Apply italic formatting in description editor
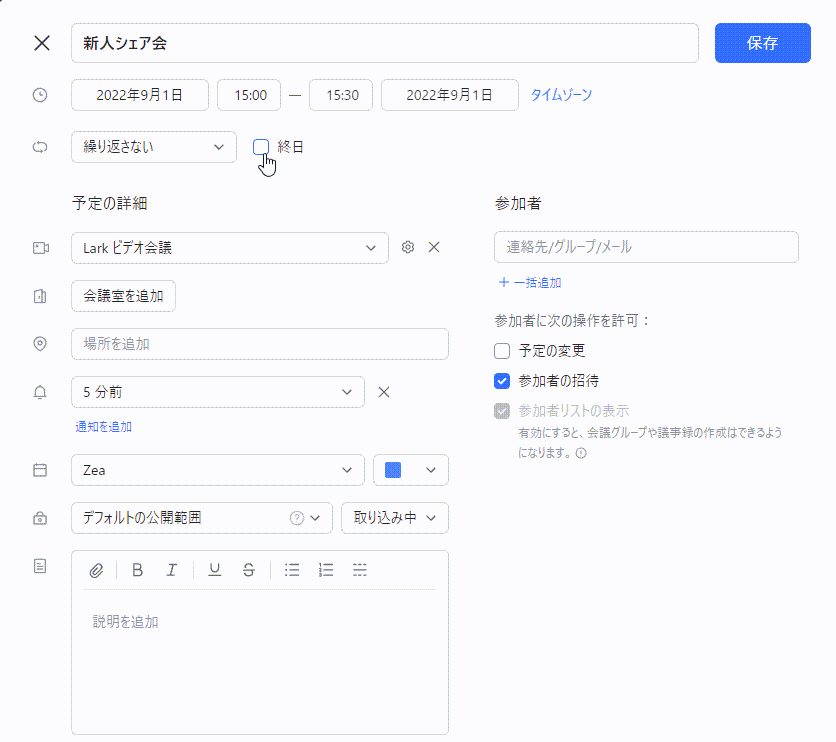Image resolution: width=836 pixels, height=742 pixels. point(172,570)
